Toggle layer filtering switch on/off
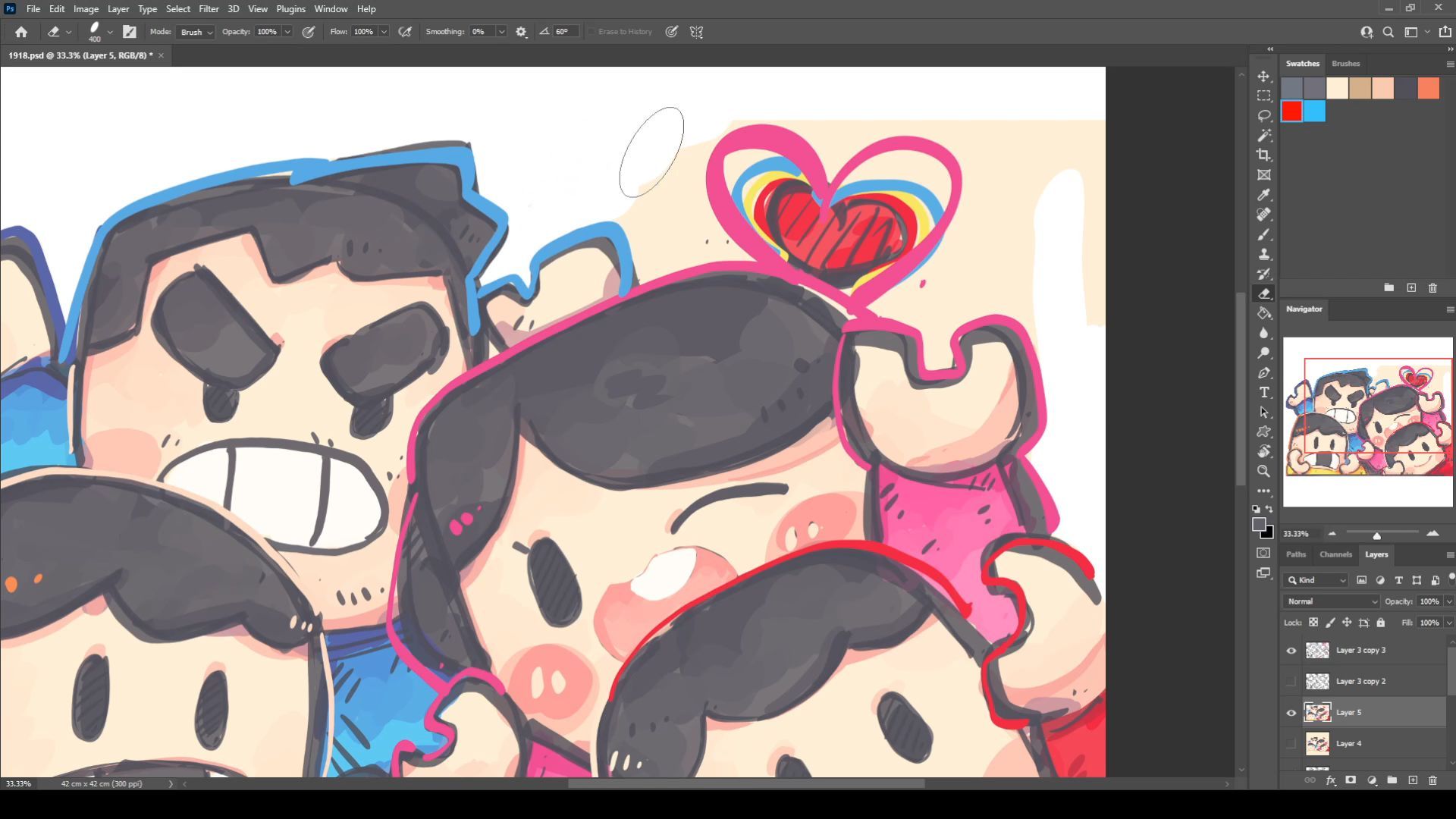The width and height of the screenshot is (1456, 819). pyautogui.click(x=1451, y=578)
